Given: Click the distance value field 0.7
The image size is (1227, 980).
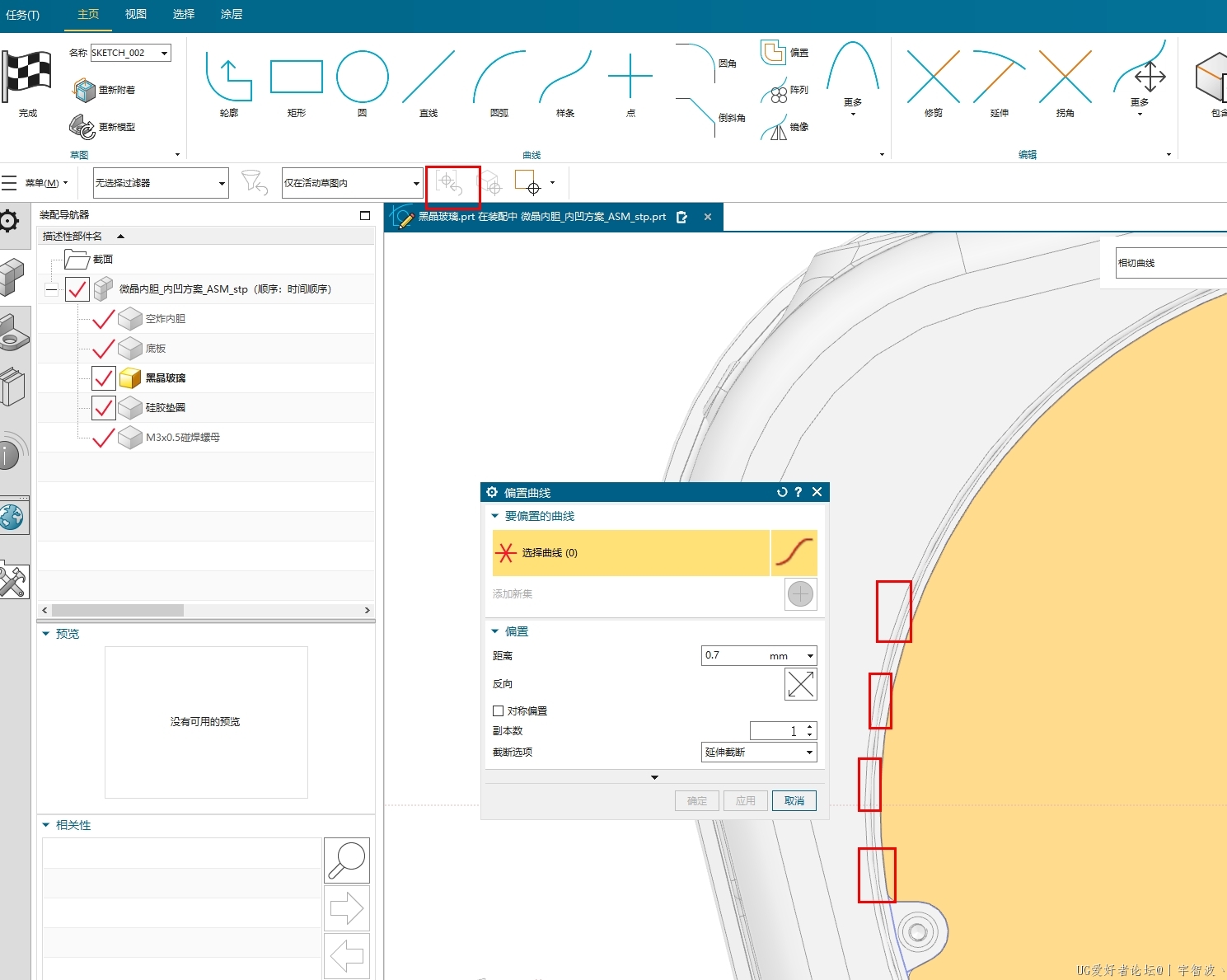Looking at the screenshot, I should pyautogui.click(x=733, y=656).
